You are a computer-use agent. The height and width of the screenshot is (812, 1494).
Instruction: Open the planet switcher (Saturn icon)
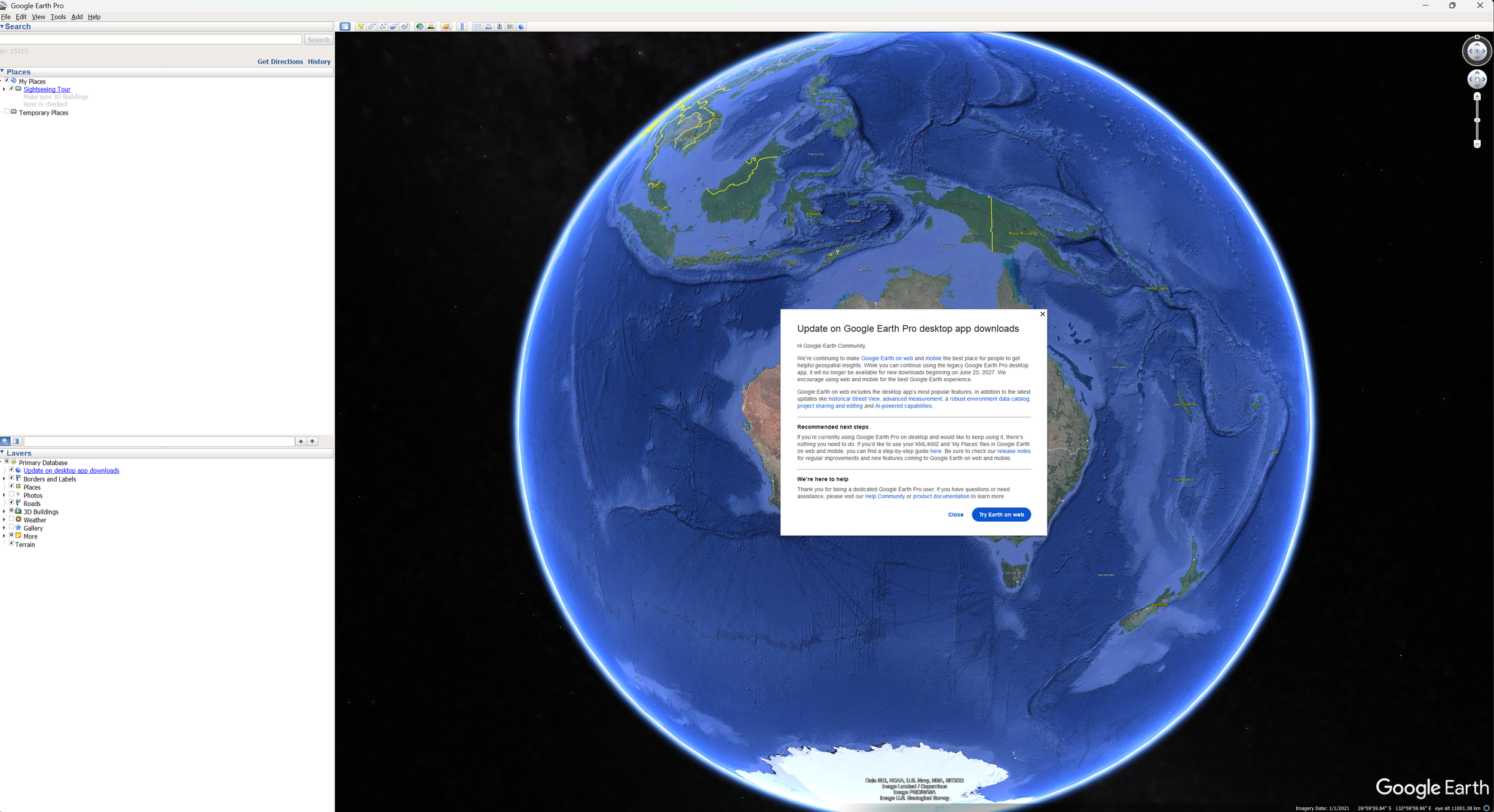point(446,27)
